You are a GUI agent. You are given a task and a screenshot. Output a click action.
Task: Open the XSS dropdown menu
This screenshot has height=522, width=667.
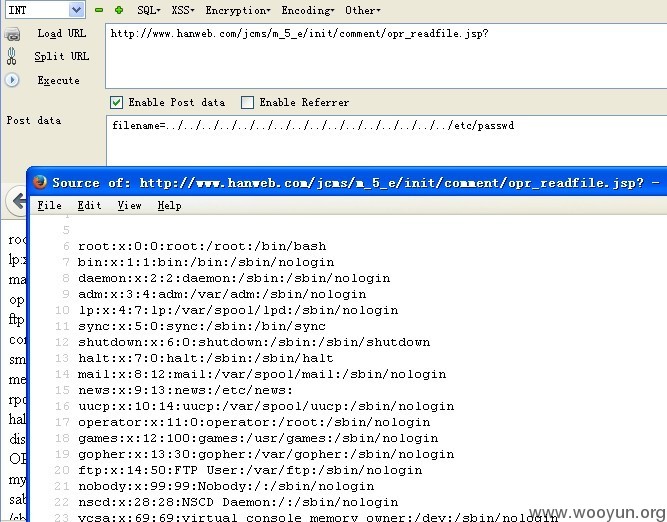183,10
